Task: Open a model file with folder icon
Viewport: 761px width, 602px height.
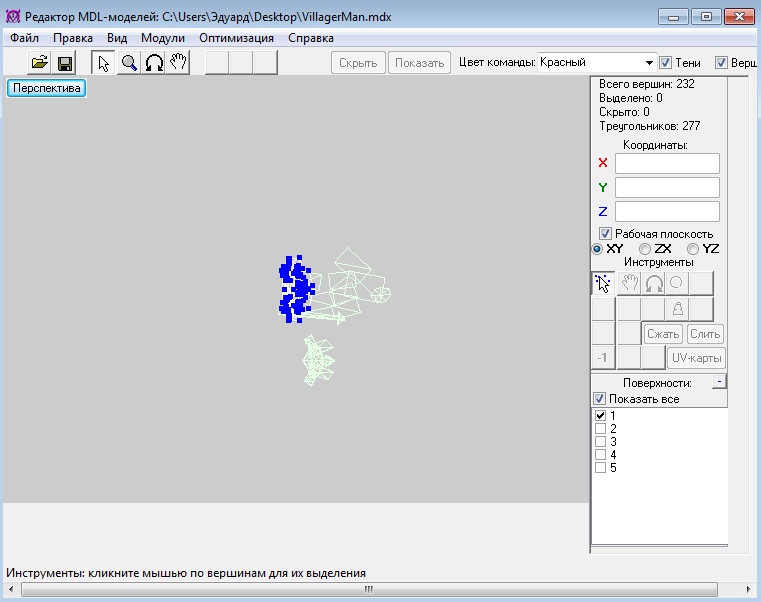Action: click(40, 63)
